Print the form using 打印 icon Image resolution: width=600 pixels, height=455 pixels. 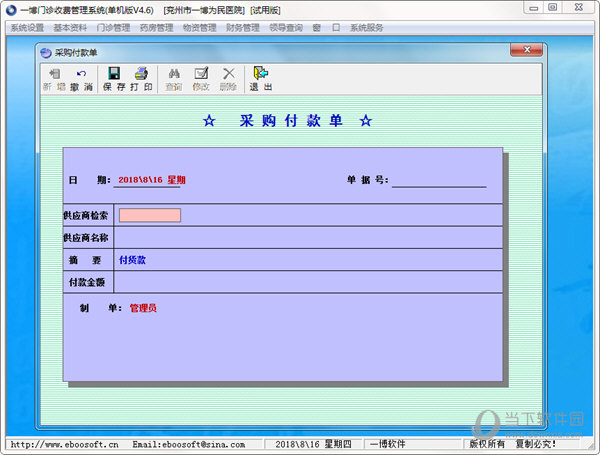(x=141, y=79)
